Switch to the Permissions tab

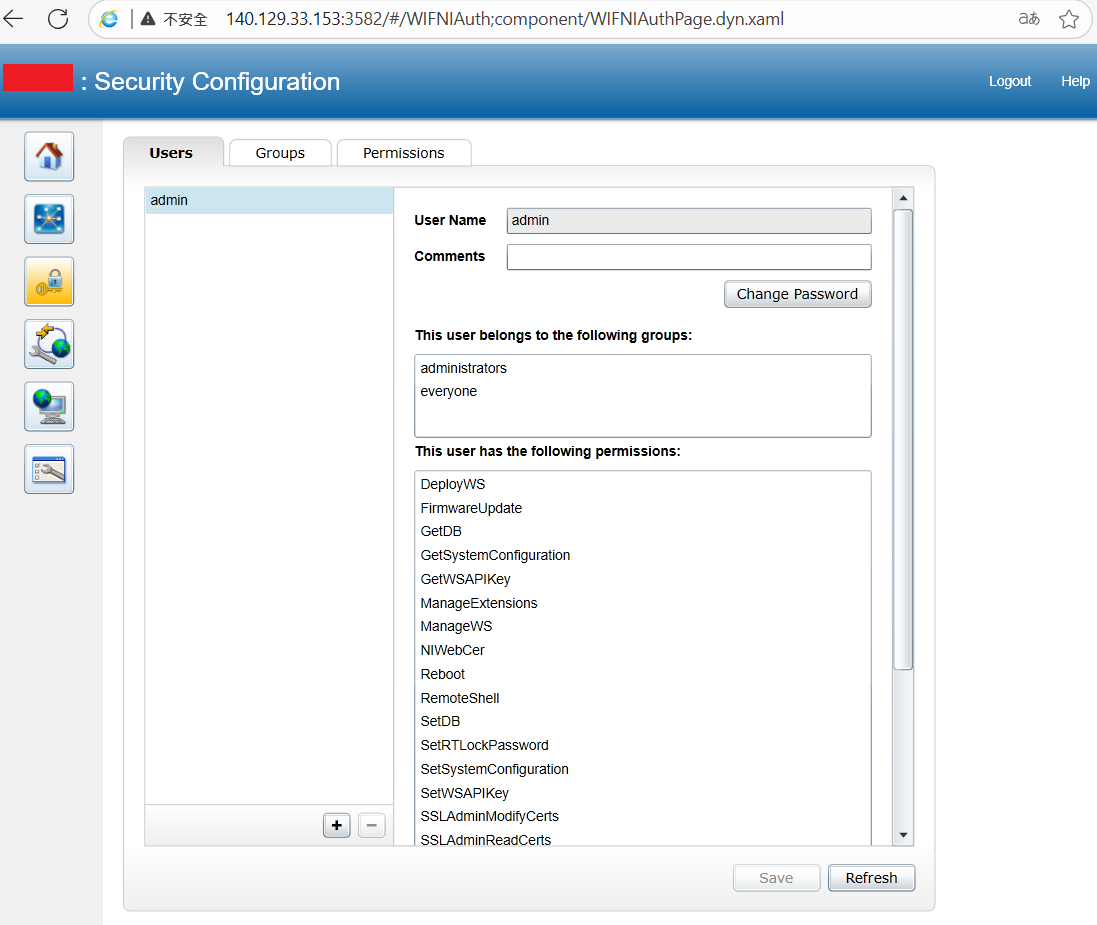[x=404, y=153]
